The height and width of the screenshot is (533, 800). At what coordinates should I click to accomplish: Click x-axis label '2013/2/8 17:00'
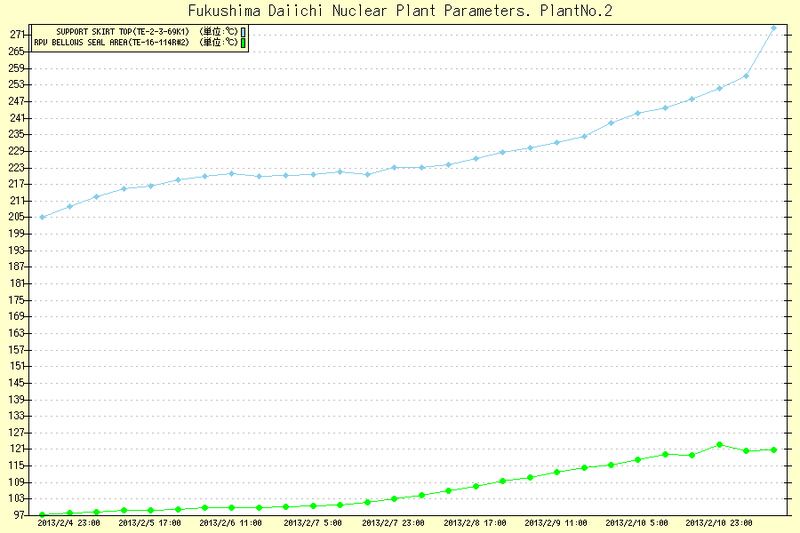[x=475, y=523]
